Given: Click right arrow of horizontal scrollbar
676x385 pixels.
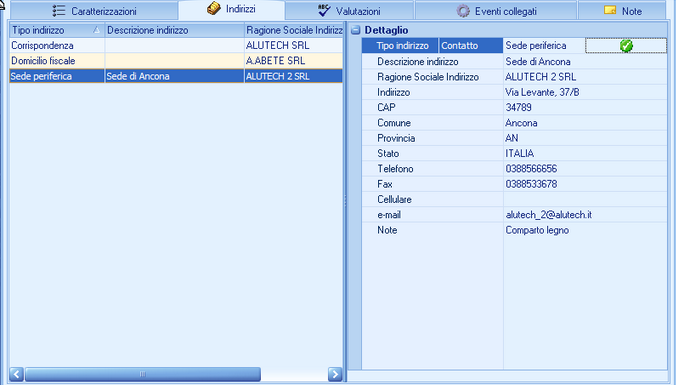Looking at the screenshot, I should click(x=335, y=374).
